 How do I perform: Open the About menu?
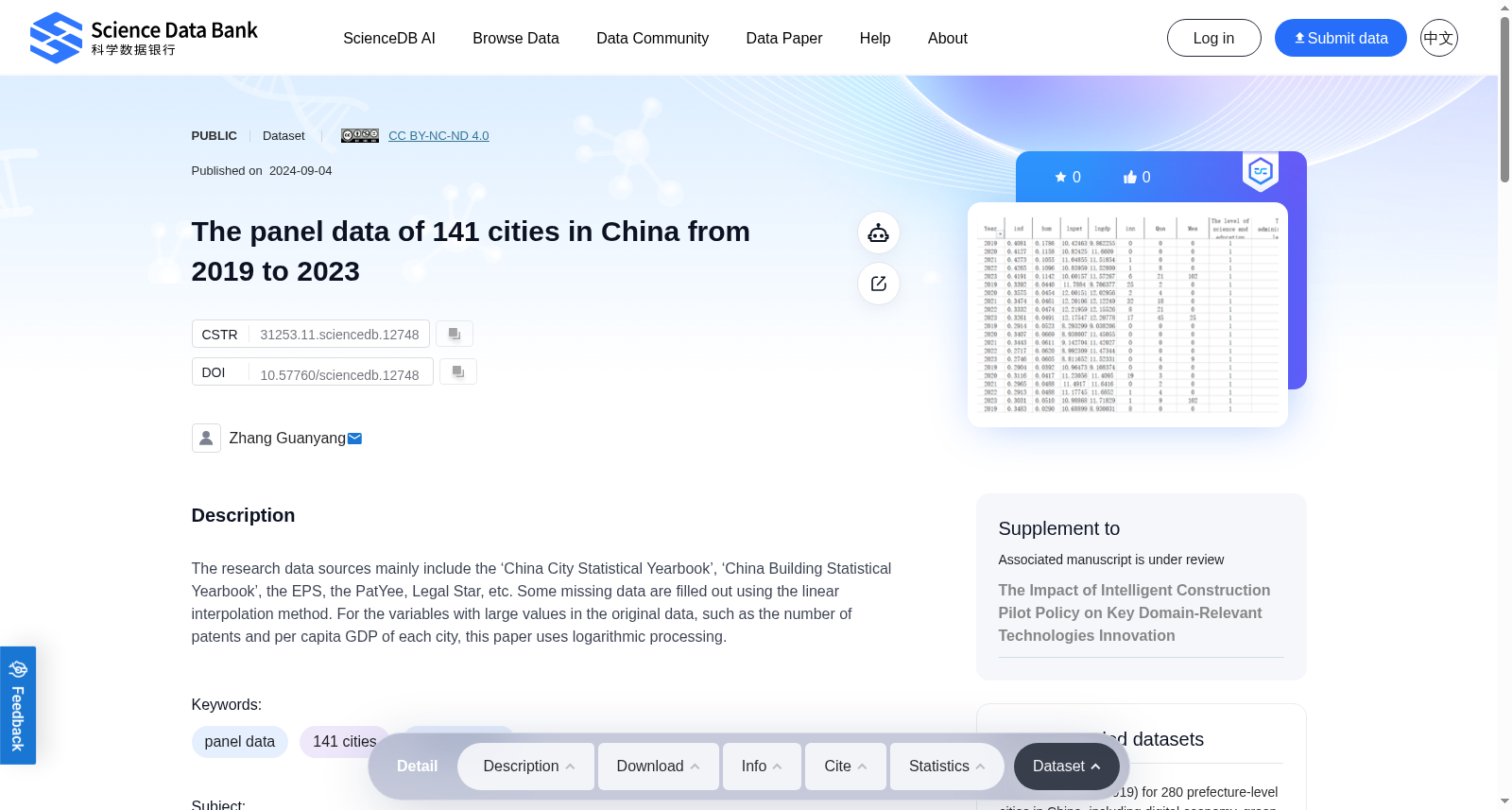(x=948, y=38)
